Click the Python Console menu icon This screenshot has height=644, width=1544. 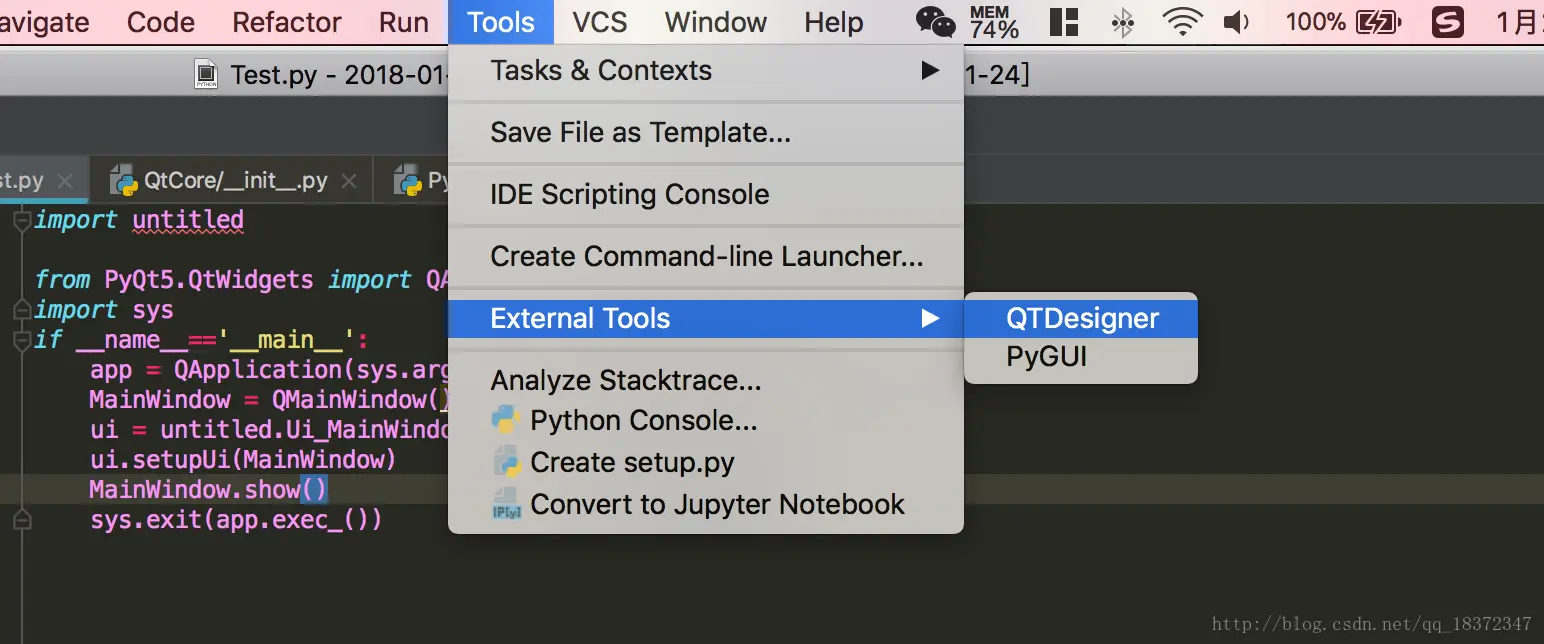507,420
